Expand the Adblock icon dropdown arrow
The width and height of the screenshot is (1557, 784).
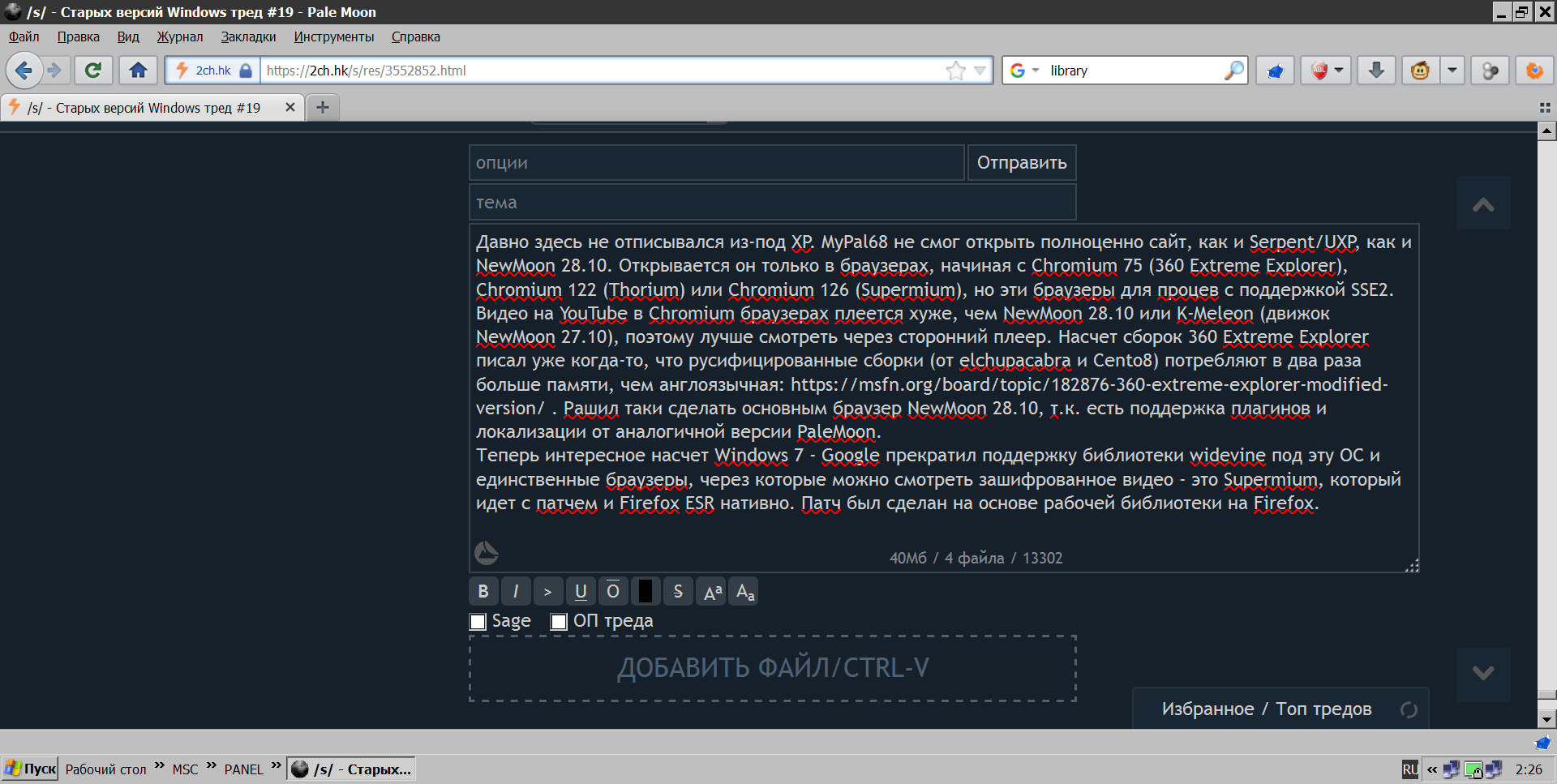pyautogui.click(x=1339, y=71)
